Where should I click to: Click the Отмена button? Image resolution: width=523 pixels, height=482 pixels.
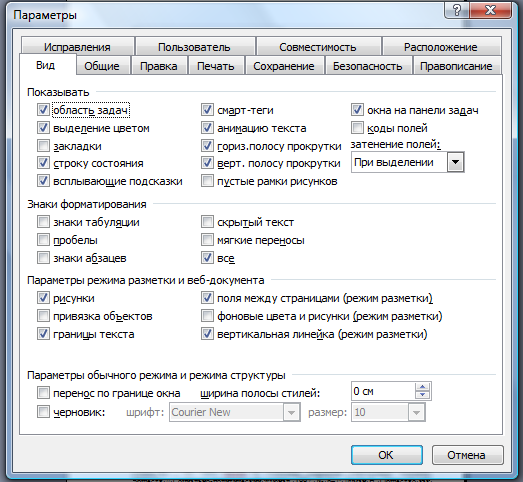tap(467, 455)
